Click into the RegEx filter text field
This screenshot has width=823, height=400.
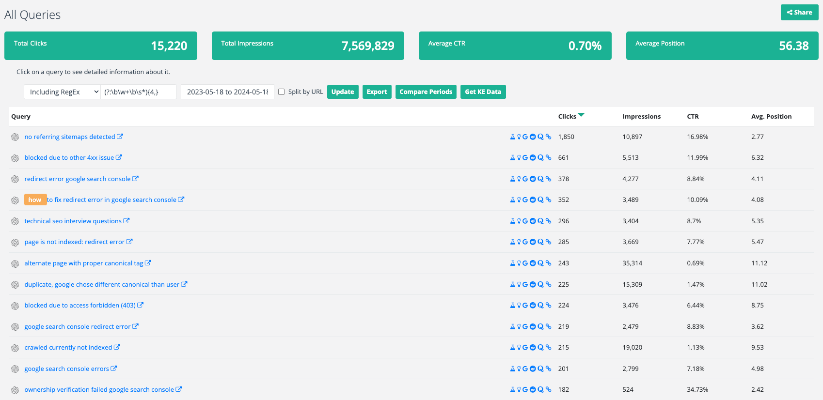pos(138,92)
